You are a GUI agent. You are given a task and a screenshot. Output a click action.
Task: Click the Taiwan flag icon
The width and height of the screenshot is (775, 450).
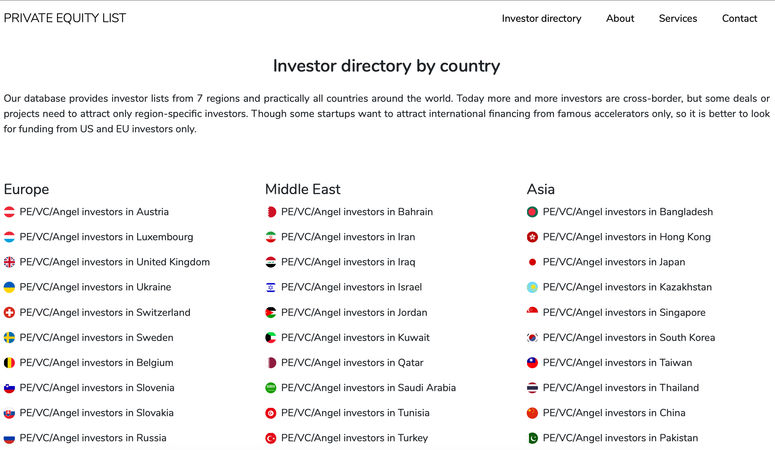(532, 363)
